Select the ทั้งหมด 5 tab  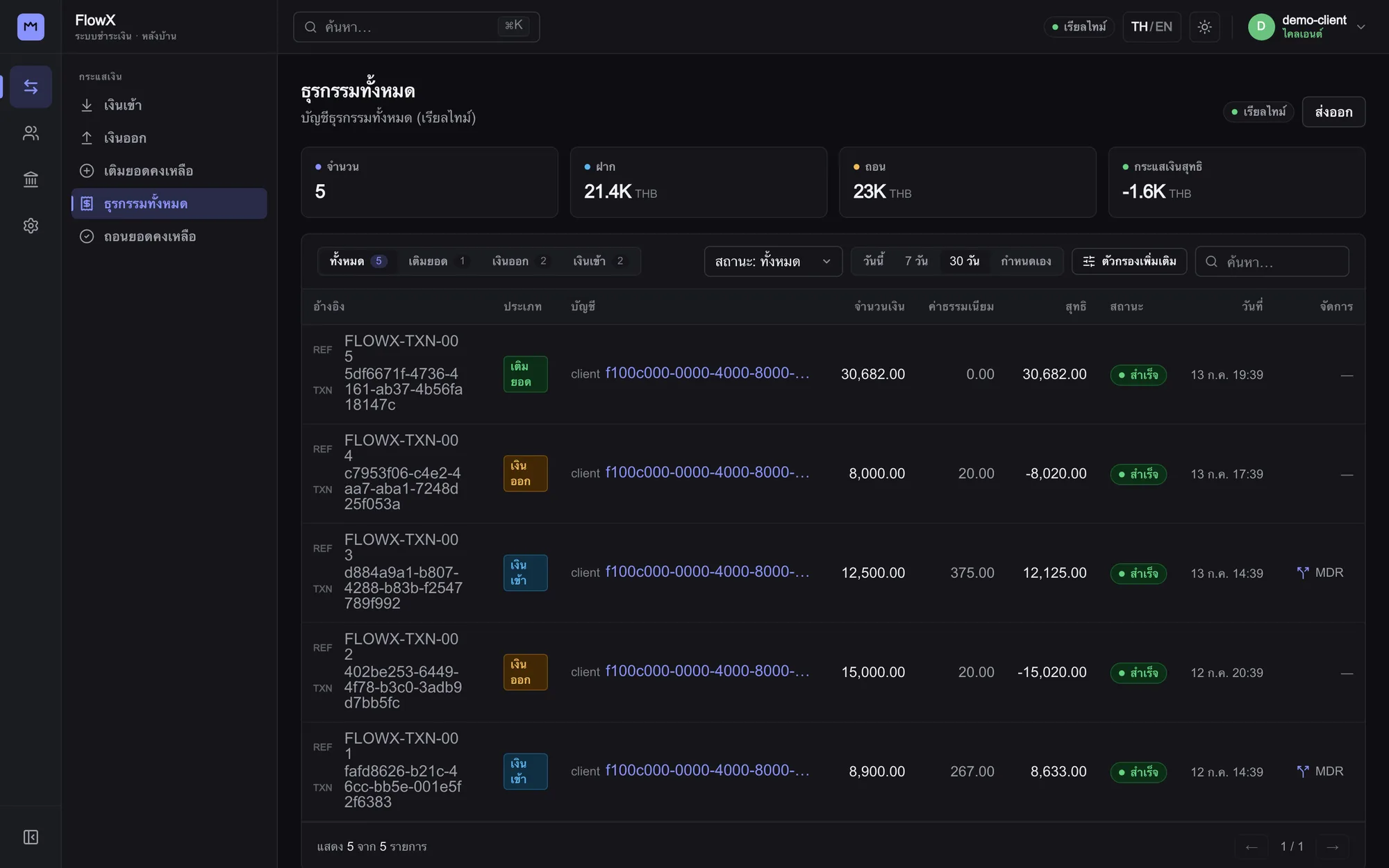pyautogui.click(x=358, y=261)
